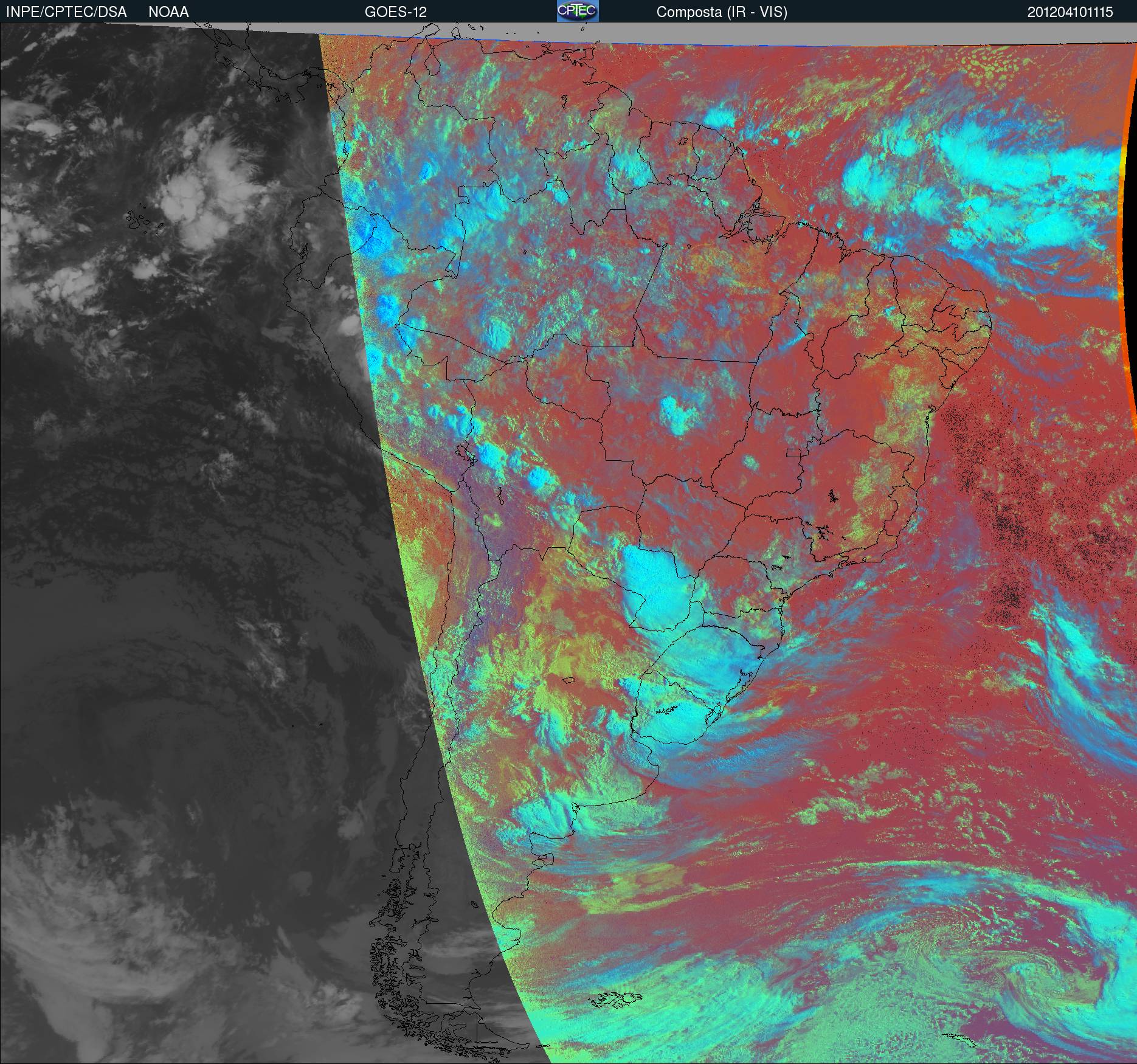Click the CPTEC logo in header
This screenshot has width=1137, height=1064.
click(578, 11)
